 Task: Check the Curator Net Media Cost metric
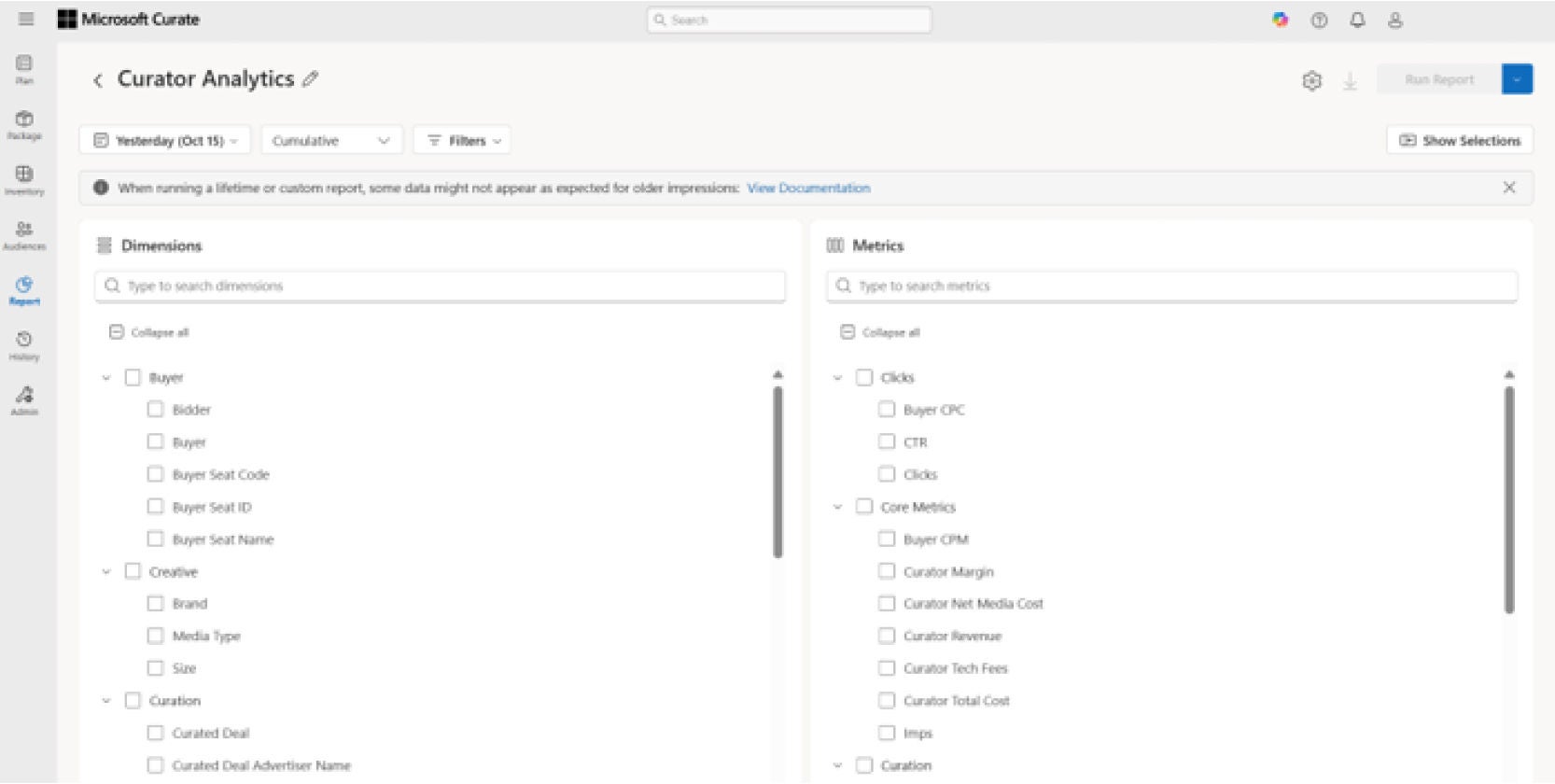coord(887,603)
